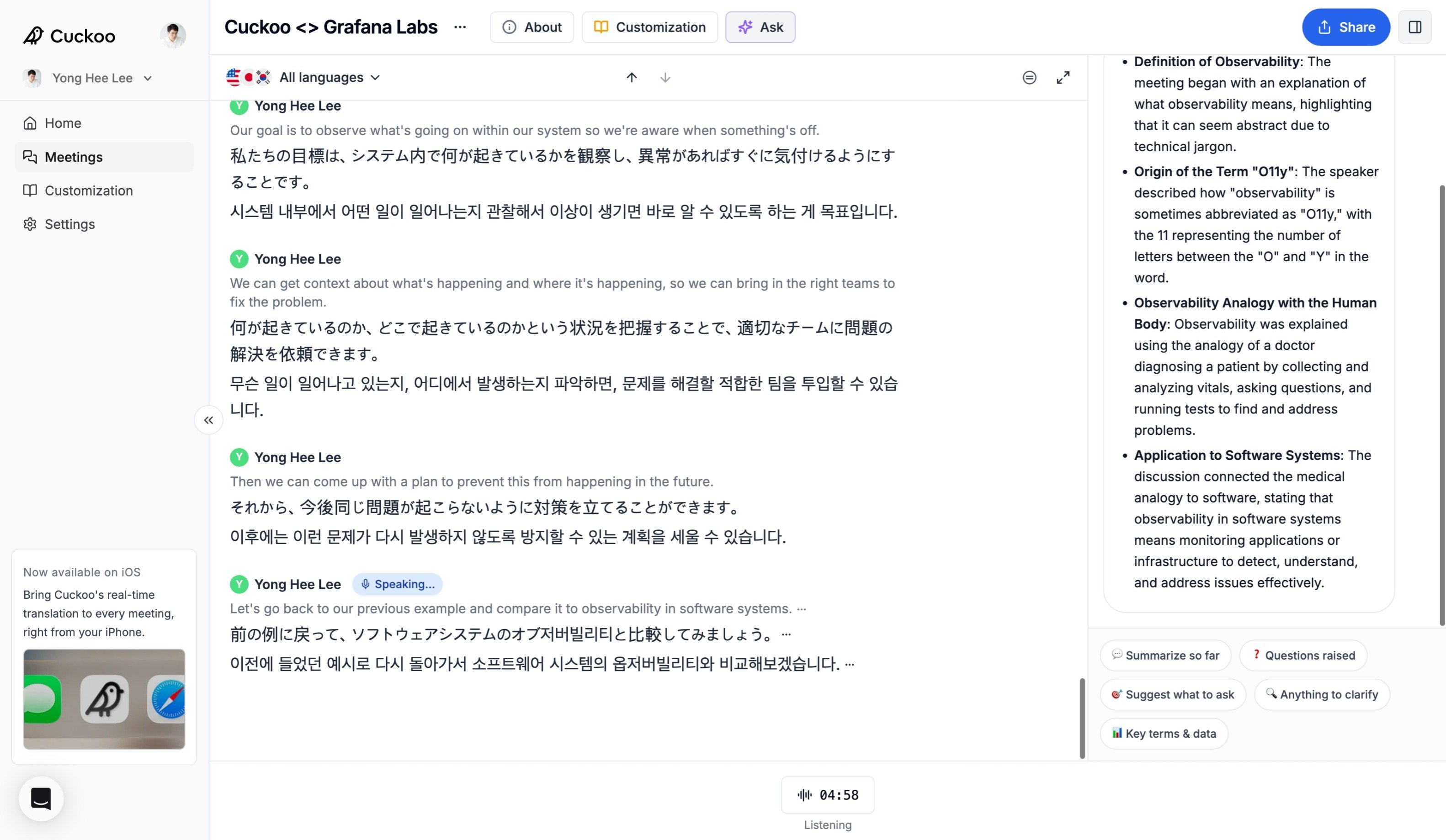
Task: Open the About tab button
Action: [x=532, y=27]
